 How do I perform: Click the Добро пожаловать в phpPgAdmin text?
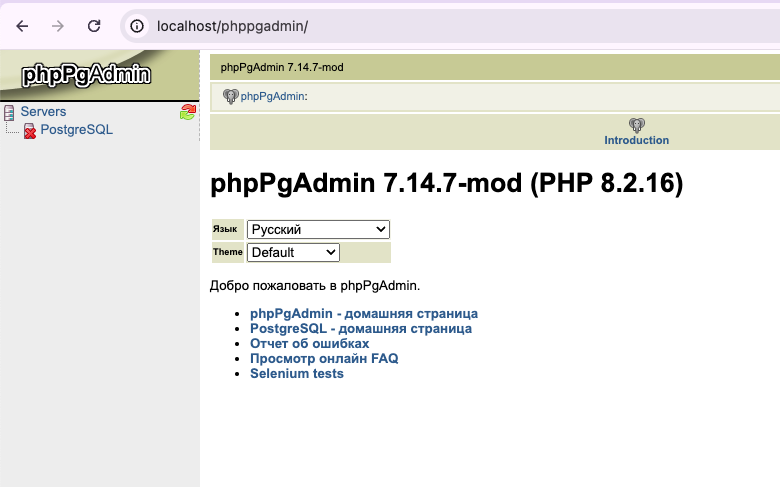coord(315,286)
